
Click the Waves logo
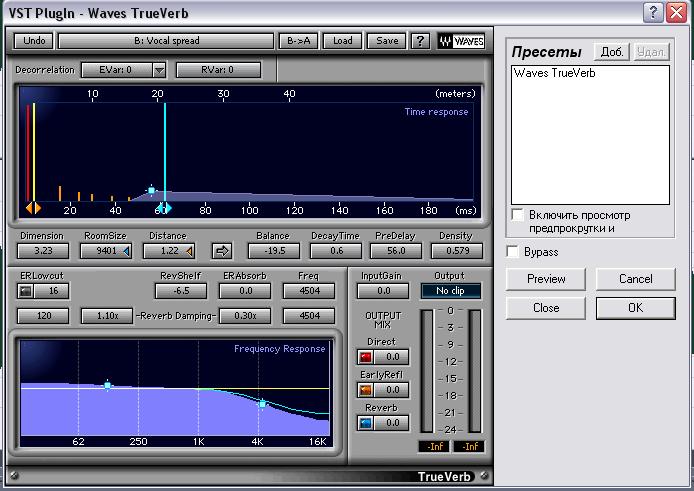[461, 41]
